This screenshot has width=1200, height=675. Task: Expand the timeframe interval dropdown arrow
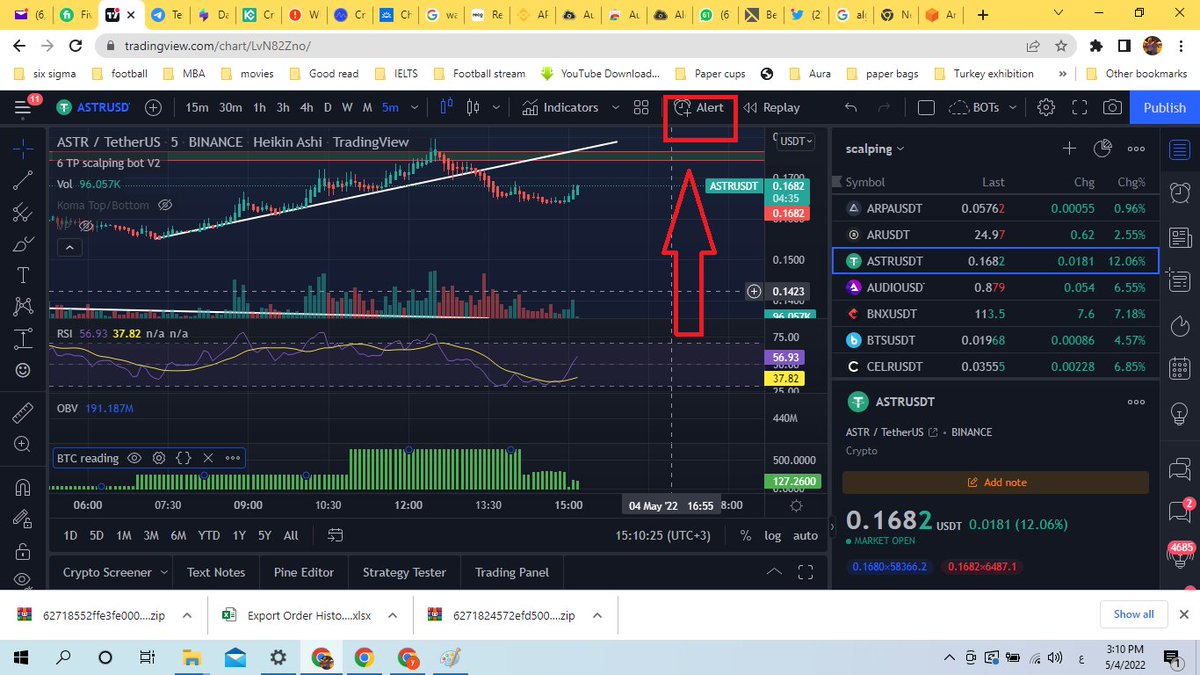[x=413, y=107]
